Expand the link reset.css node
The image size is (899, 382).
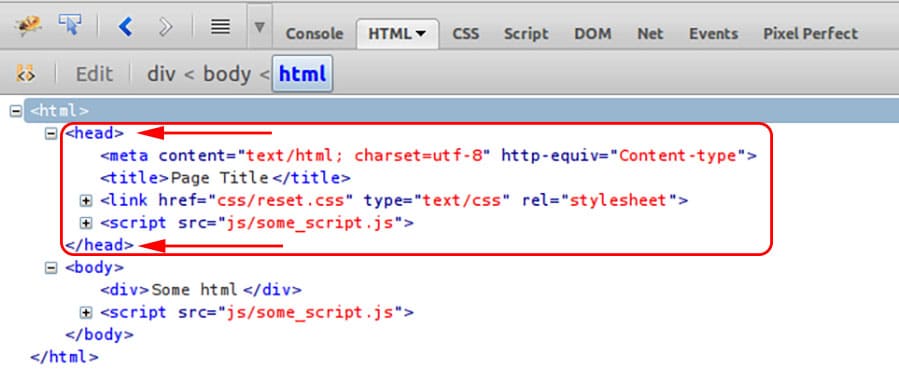86,201
